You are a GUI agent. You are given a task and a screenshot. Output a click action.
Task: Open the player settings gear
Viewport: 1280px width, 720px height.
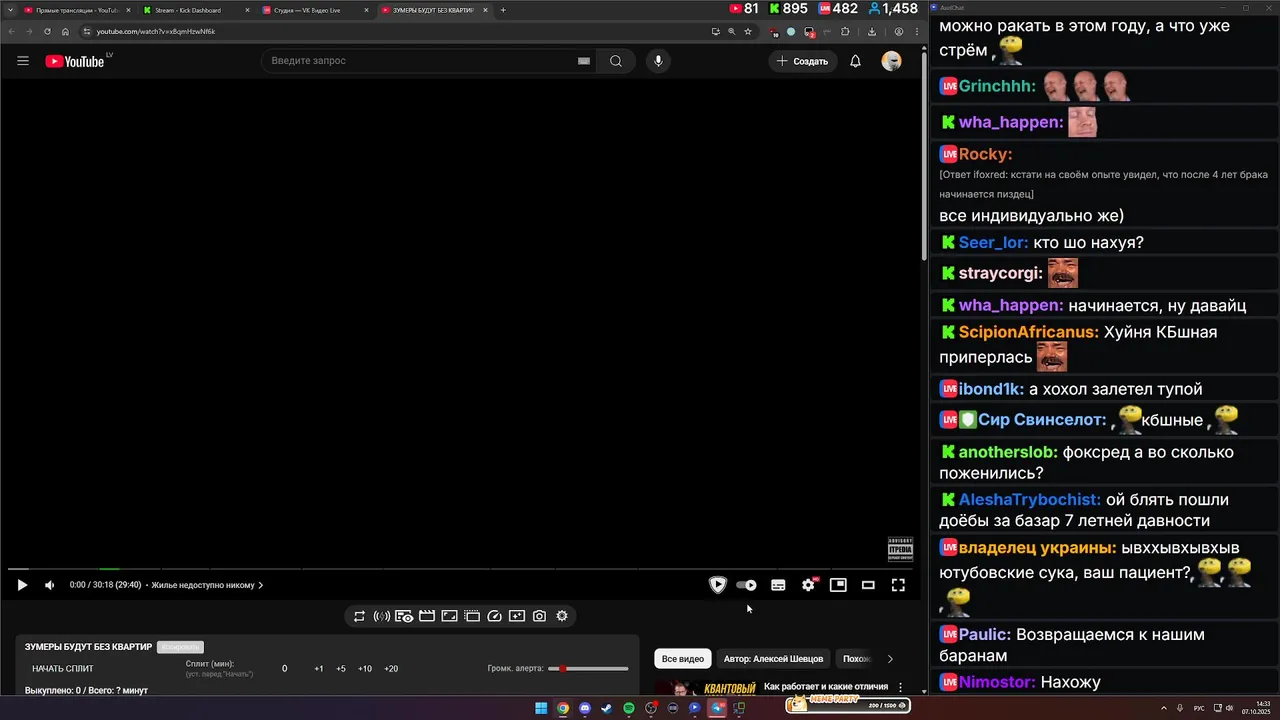808,585
